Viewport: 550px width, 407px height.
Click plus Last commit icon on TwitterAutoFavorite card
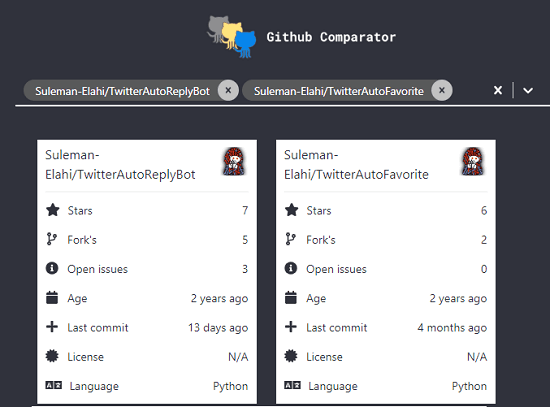pos(291,327)
